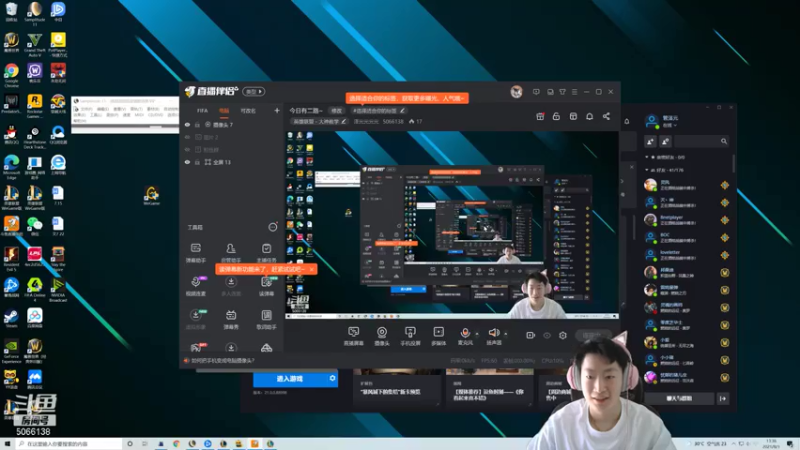Viewport: 800px width, 450px height.
Task: Expand the microphone options arrow
Action: click(477, 334)
